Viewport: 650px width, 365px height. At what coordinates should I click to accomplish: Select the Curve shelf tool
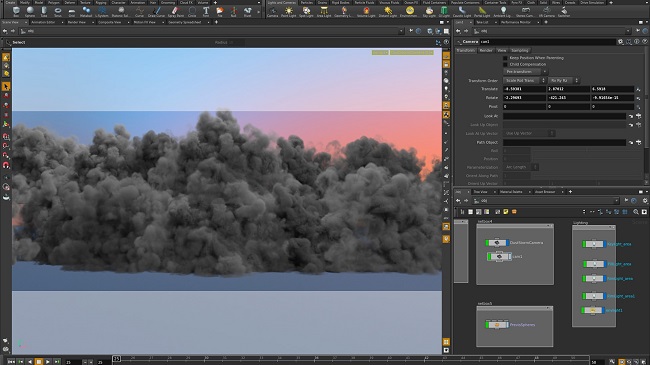pyautogui.click(x=140, y=12)
